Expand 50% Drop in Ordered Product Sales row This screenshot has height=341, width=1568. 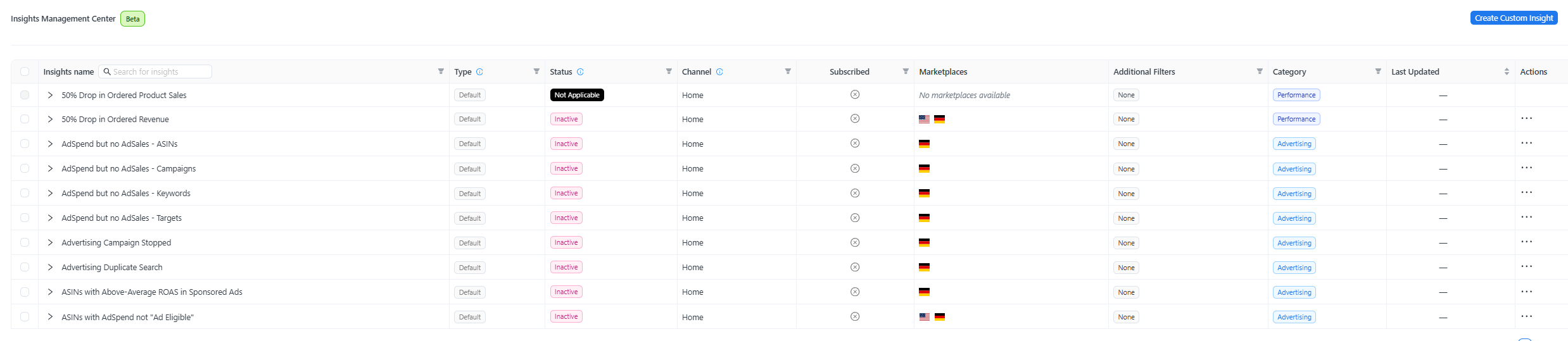point(50,95)
